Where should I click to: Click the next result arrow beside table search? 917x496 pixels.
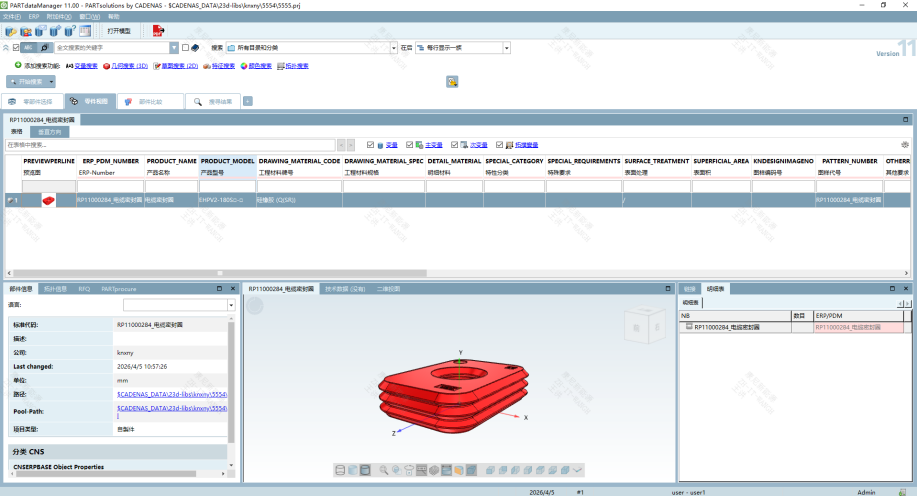point(351,144)
